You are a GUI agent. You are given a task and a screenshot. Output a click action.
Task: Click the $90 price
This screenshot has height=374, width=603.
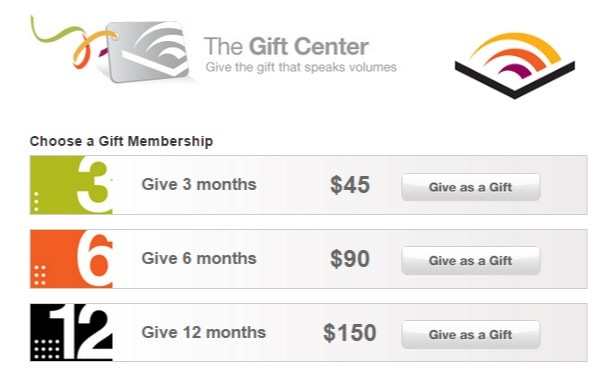pos(350,259)
